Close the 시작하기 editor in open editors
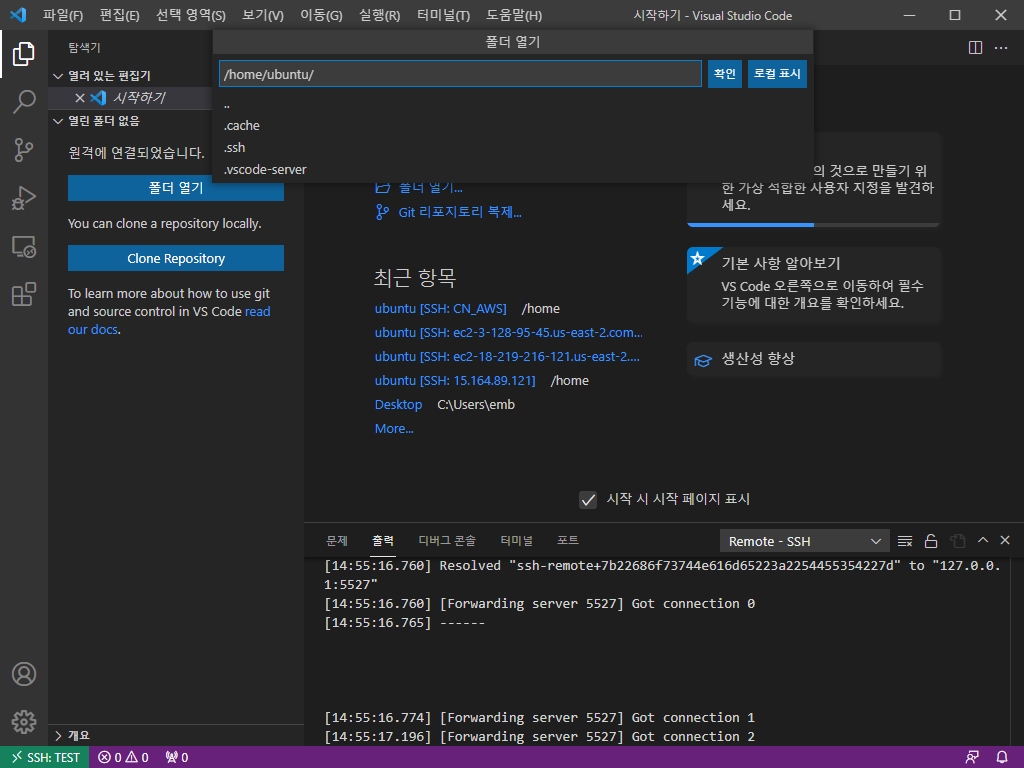 80,98
